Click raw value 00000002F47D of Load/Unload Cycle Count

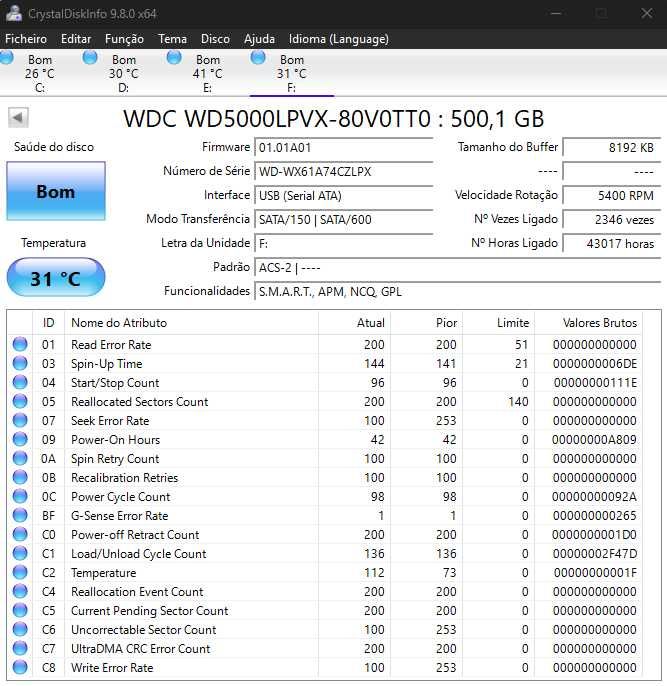(595, 554)
